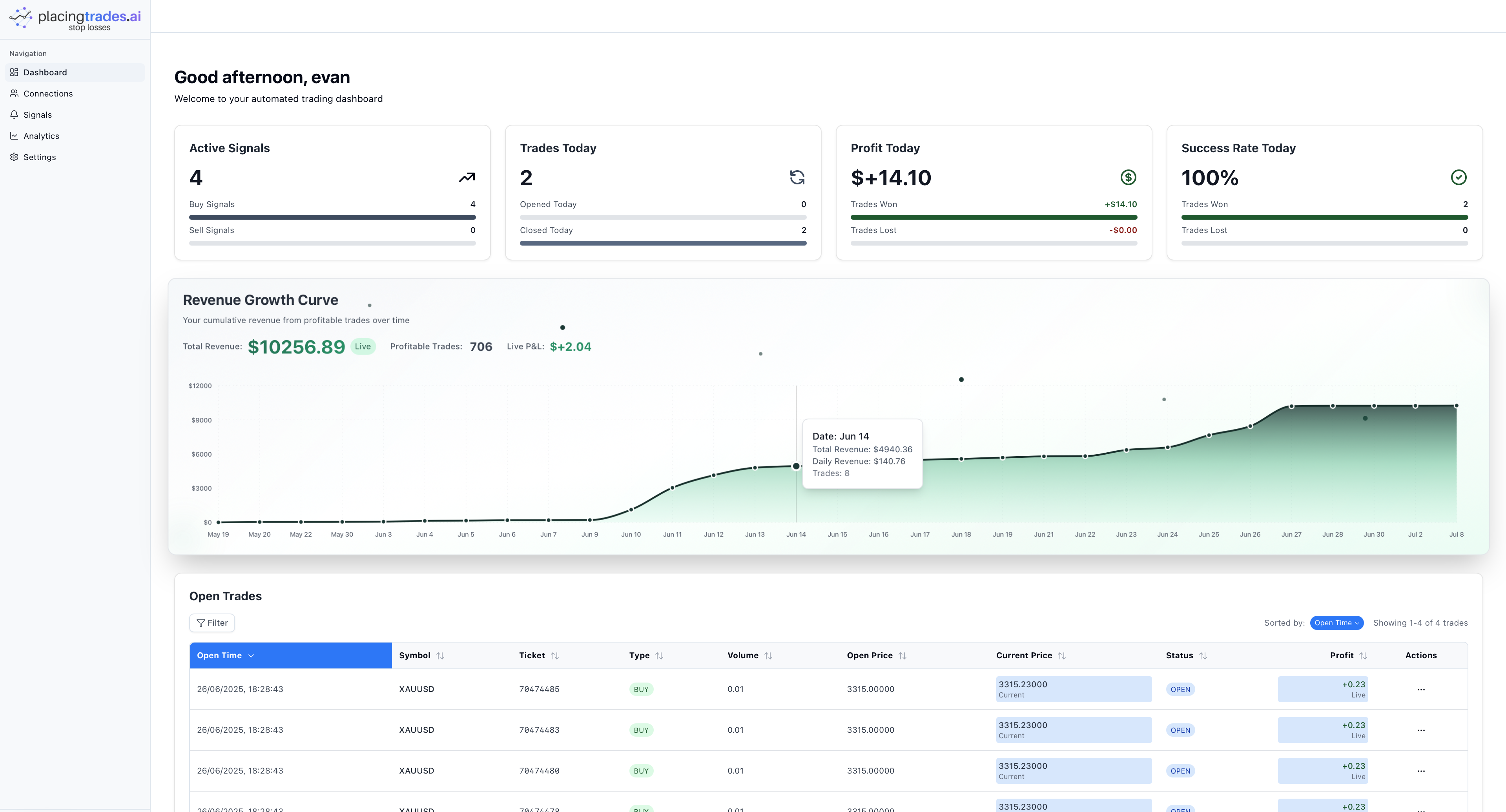Open Settings from sidebar
This screenshot has width=1506, height=812.
tap(75, 157)
